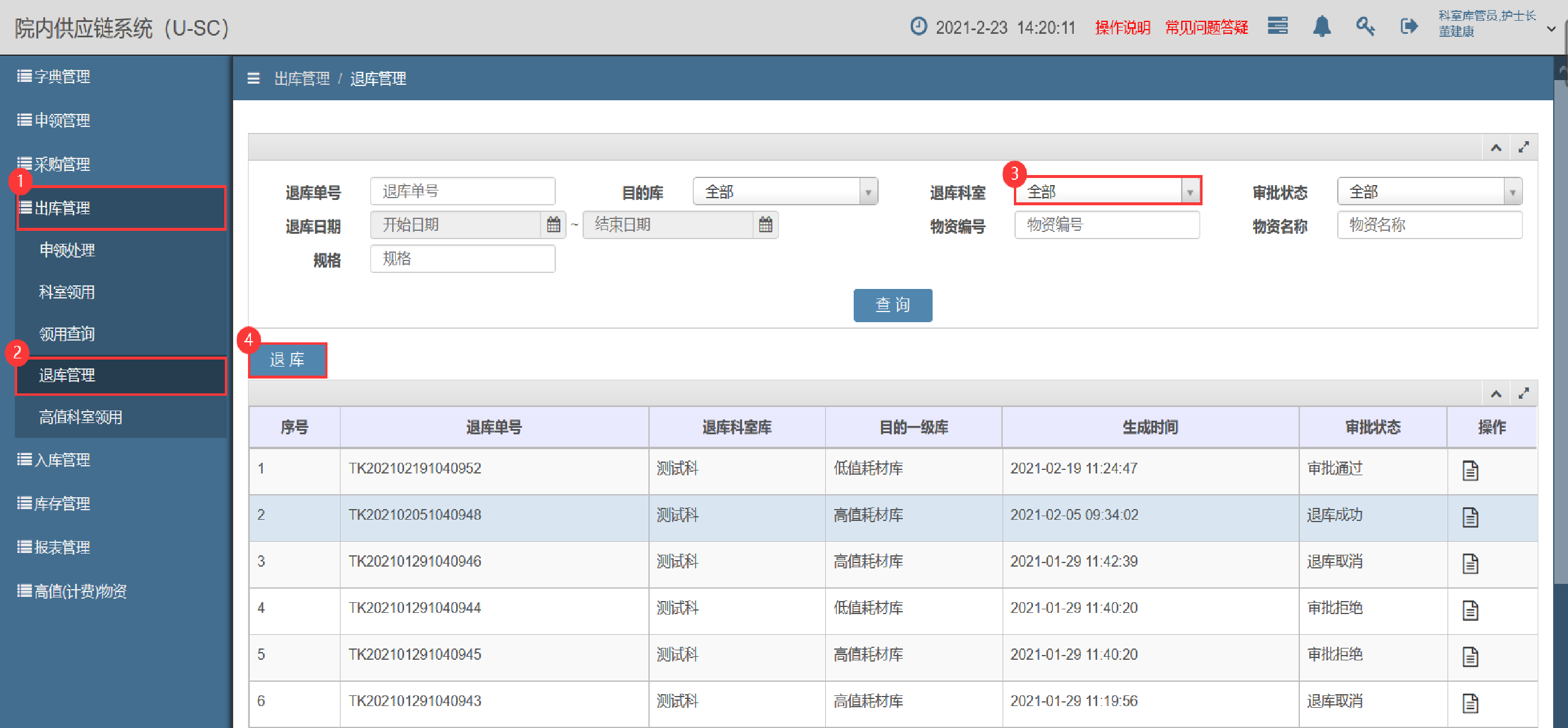Click 出库管理 in the breadcrumb

(x=302, y=78)
